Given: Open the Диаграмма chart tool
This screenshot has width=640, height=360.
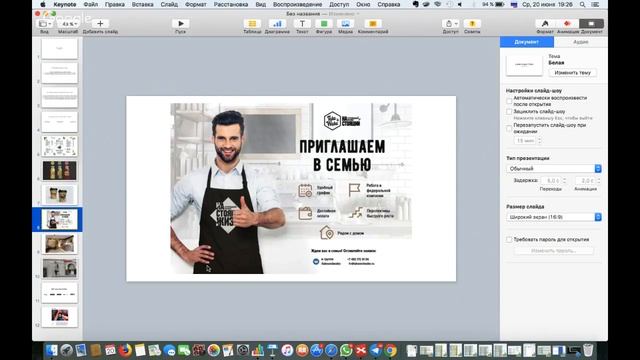Looking at the screenshot, I should [277, 24].
